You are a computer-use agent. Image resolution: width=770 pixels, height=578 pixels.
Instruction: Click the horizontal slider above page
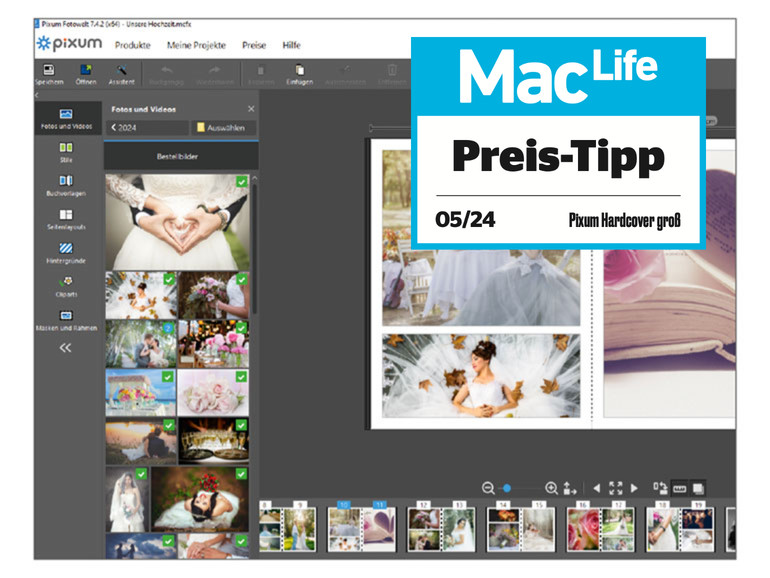coord(390,128)
